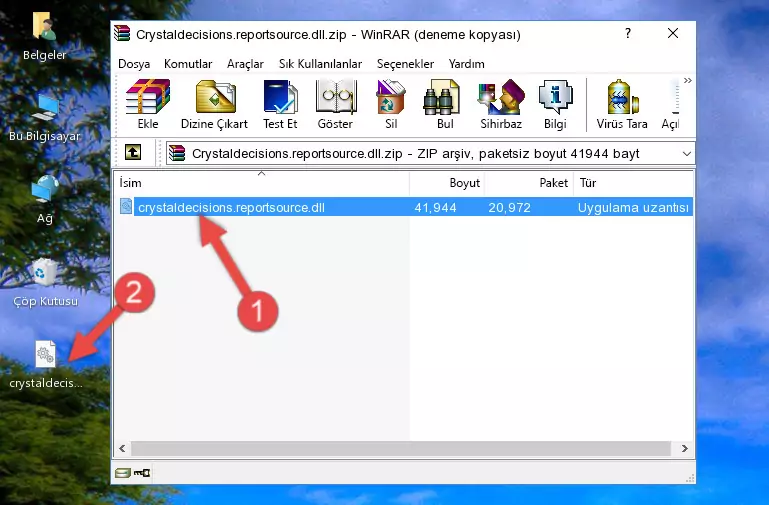Click the archive path address field
The image size is (769, 505).
(430, 153)
